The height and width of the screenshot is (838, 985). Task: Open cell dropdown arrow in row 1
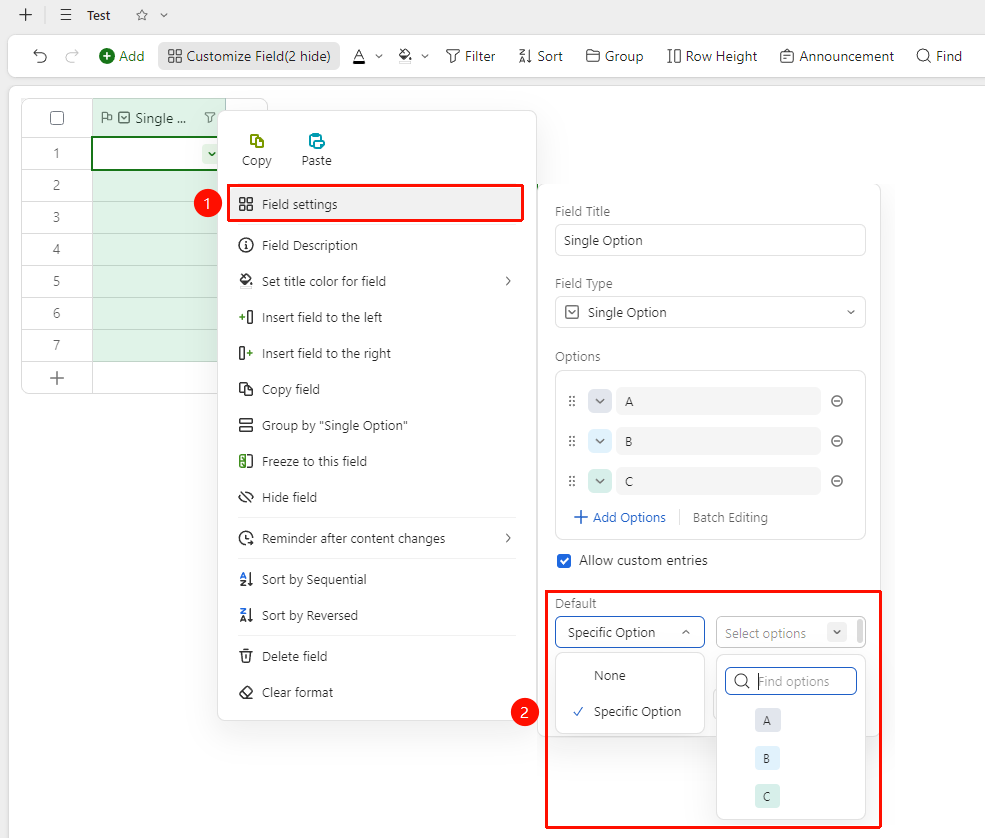tap(211, 154)
